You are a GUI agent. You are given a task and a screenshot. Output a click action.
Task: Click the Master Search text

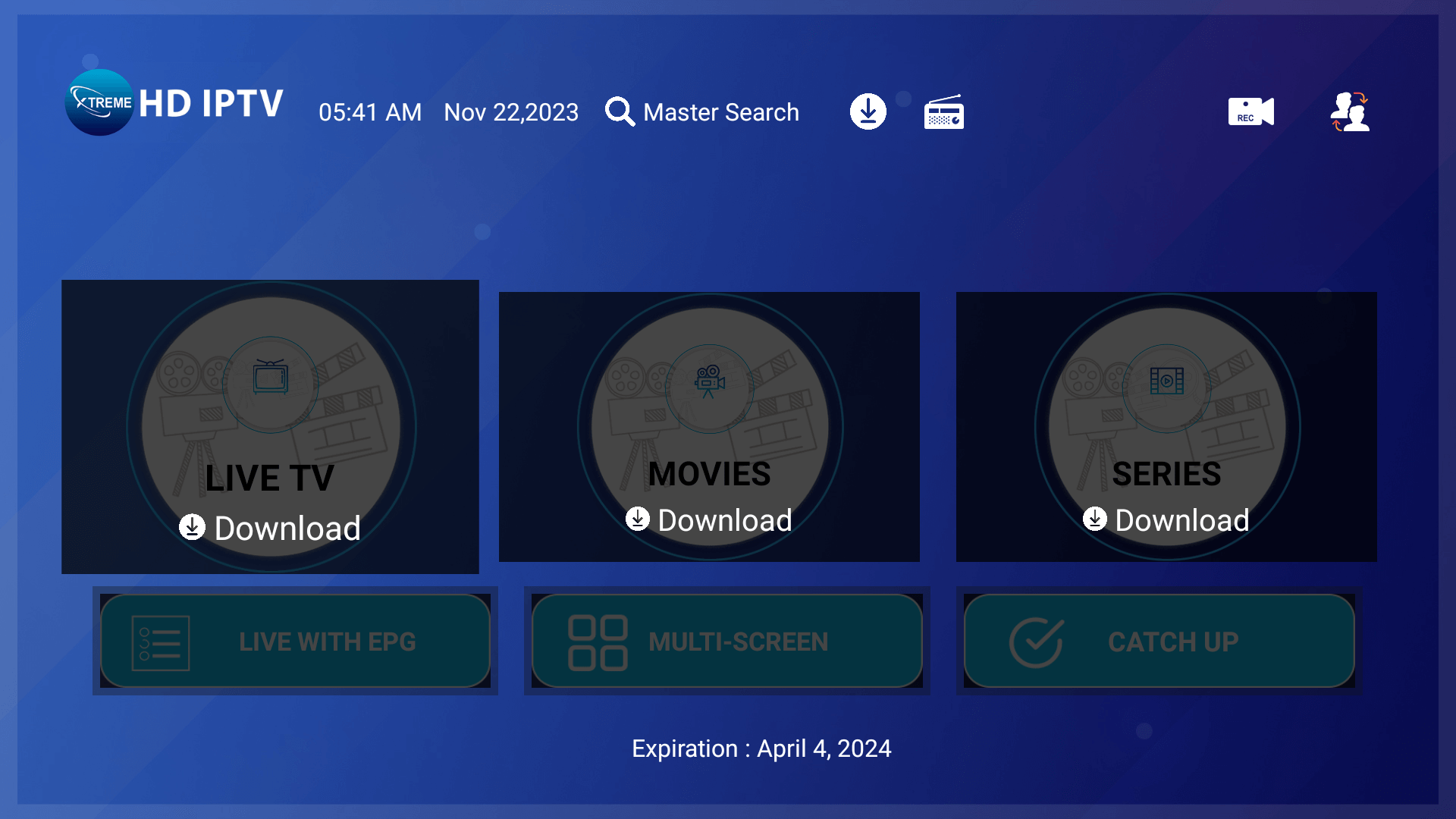(720, 112)
